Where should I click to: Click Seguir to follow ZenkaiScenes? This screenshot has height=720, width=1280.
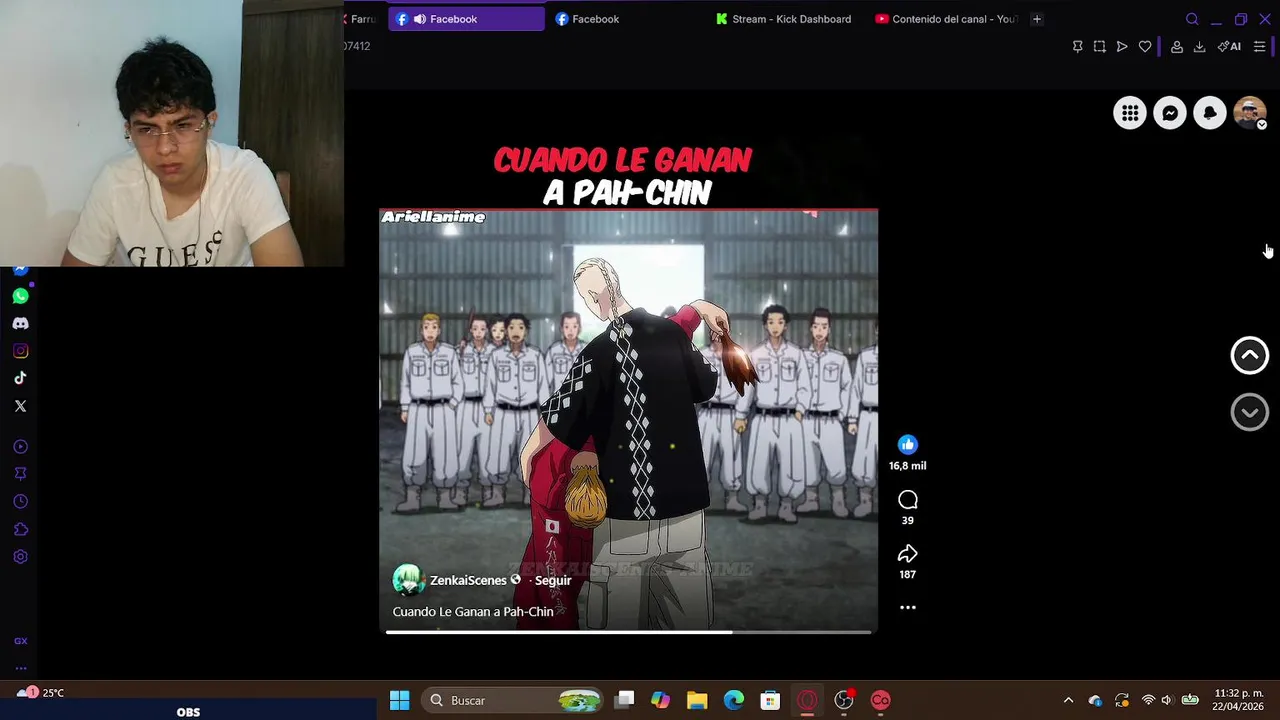553,580
